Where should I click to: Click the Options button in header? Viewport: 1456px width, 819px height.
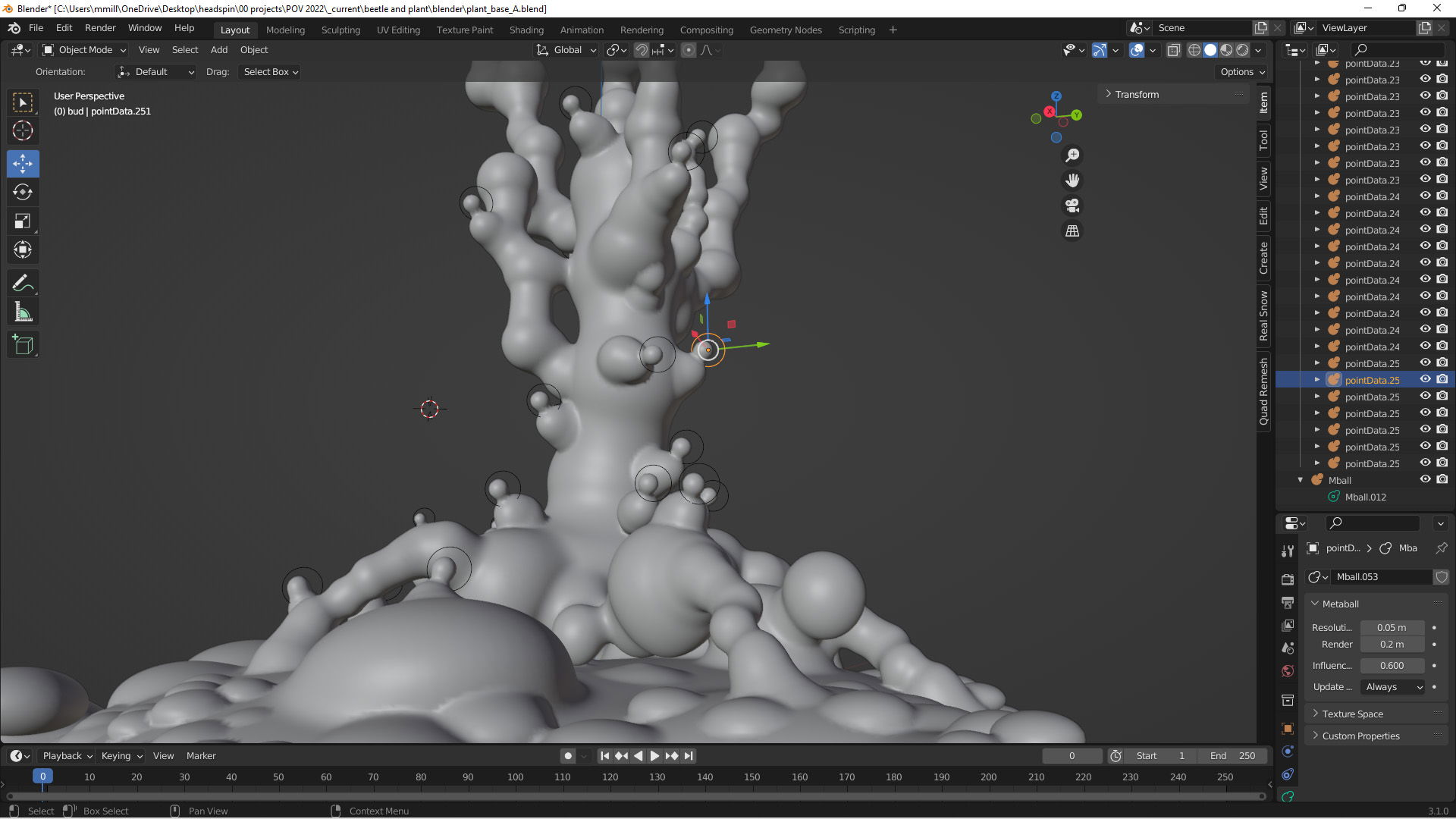coord(1242,72)
